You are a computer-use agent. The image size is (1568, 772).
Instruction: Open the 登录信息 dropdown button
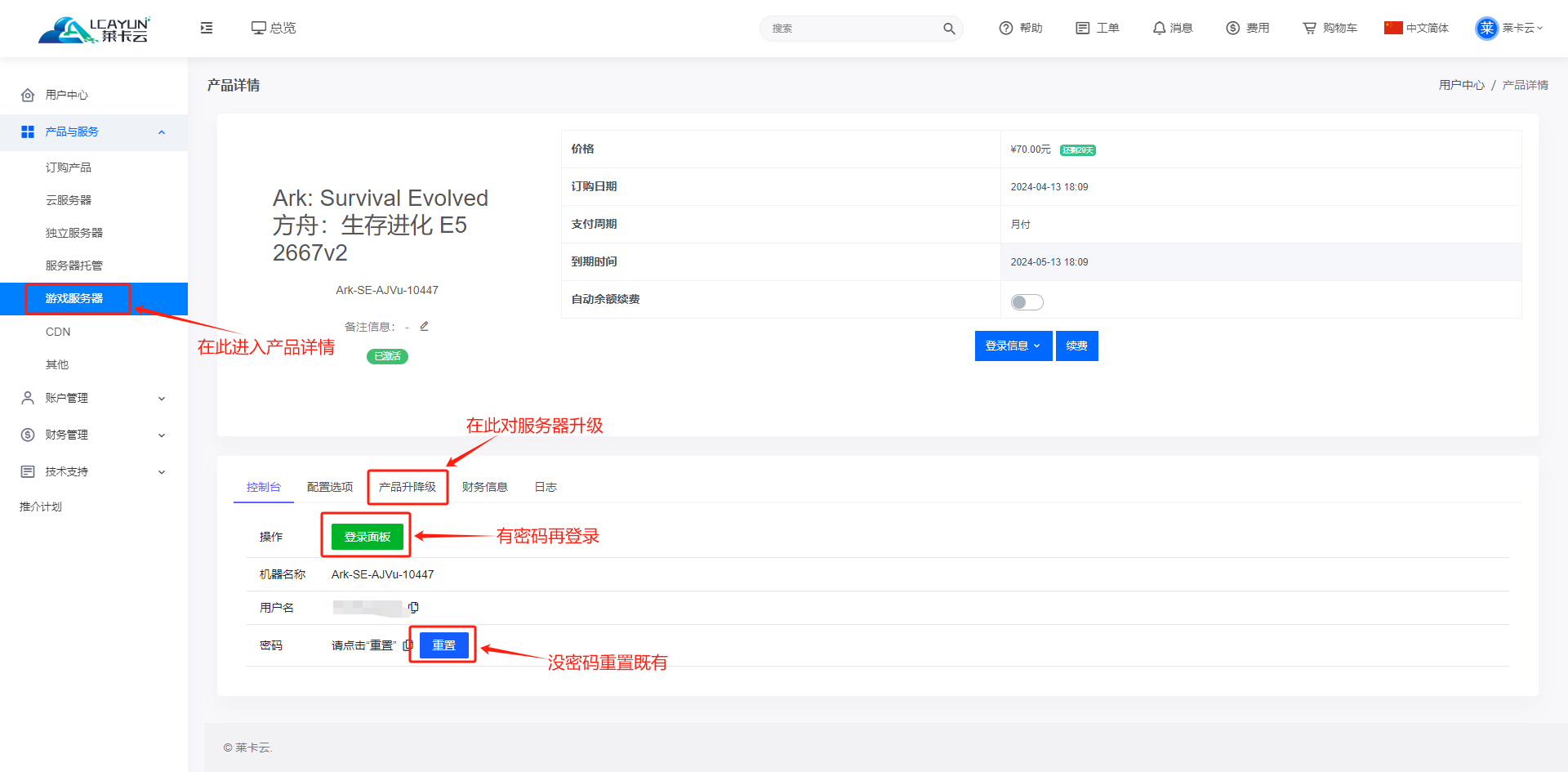click(1013, 346)
